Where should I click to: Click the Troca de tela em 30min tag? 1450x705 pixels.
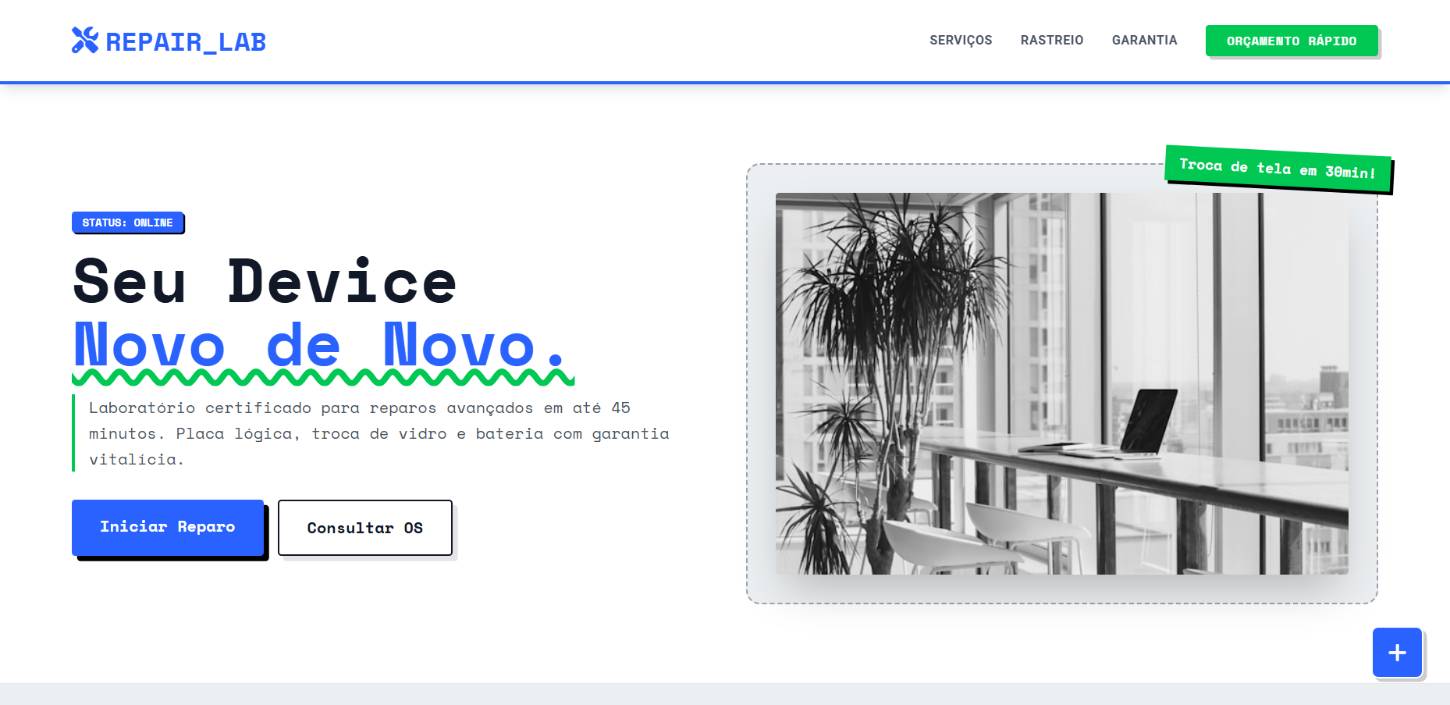1278,168
